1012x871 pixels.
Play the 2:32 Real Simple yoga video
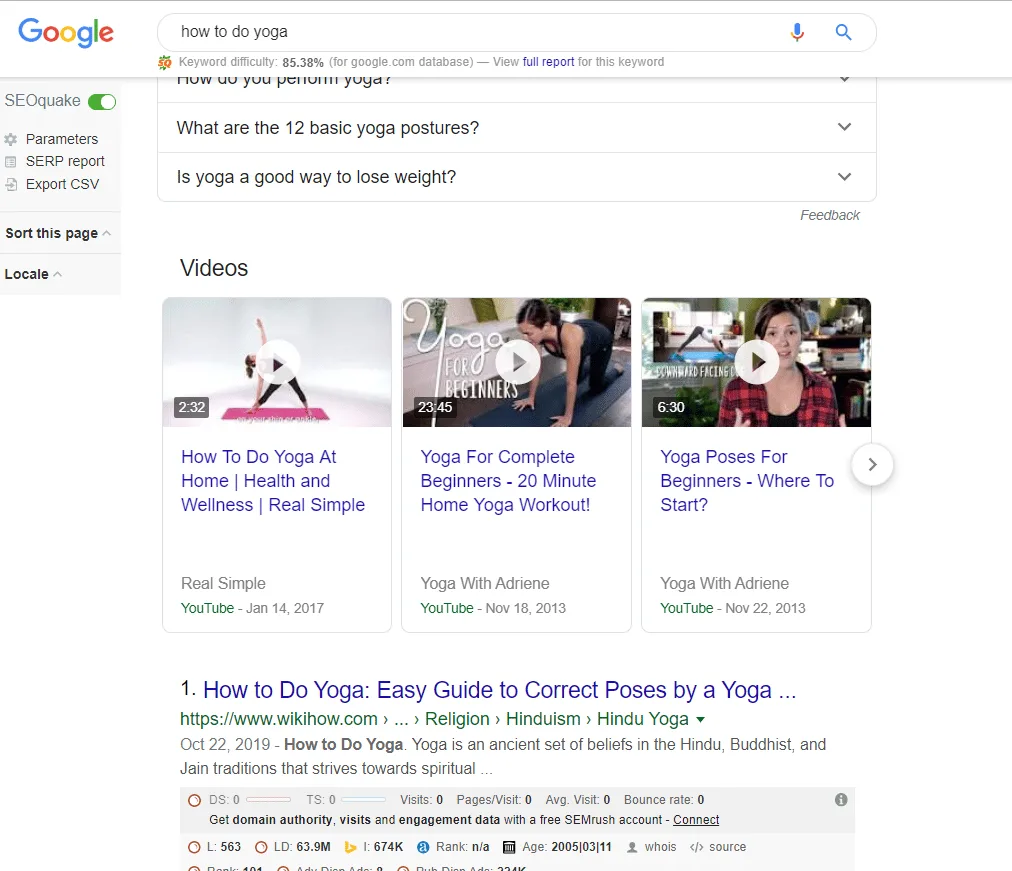(277, 362)
